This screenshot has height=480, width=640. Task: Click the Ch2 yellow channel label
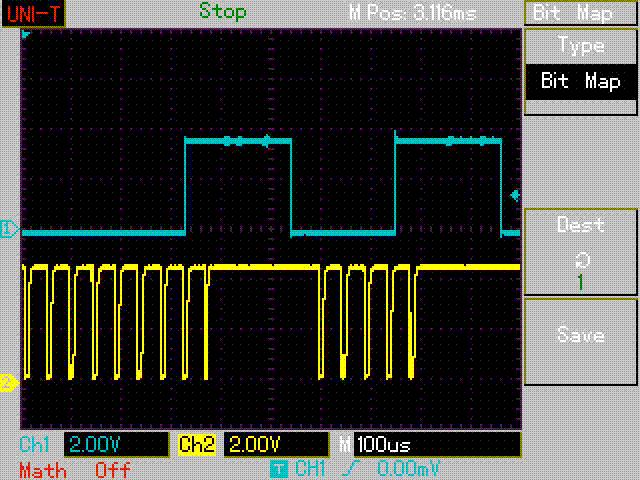197,444
